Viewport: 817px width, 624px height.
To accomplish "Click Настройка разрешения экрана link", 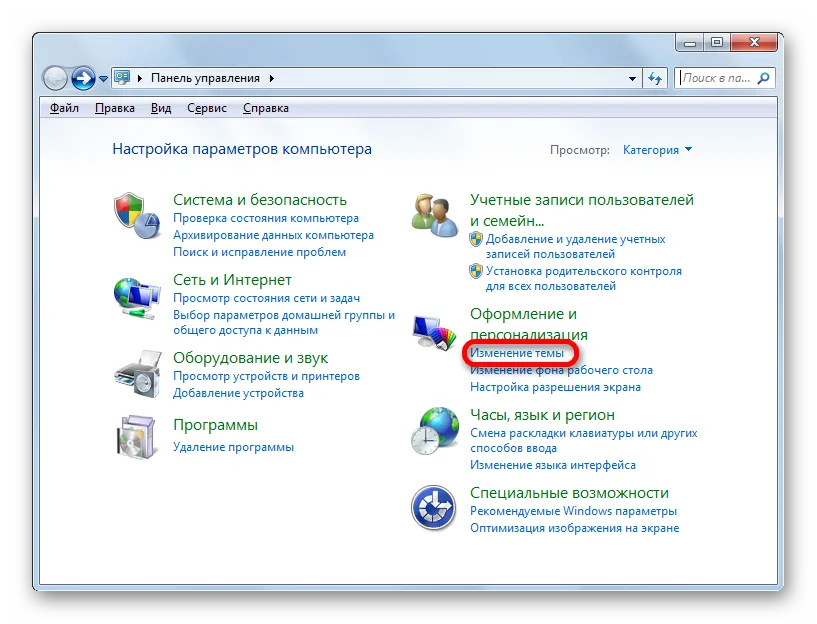I will (x=555, y=387).
